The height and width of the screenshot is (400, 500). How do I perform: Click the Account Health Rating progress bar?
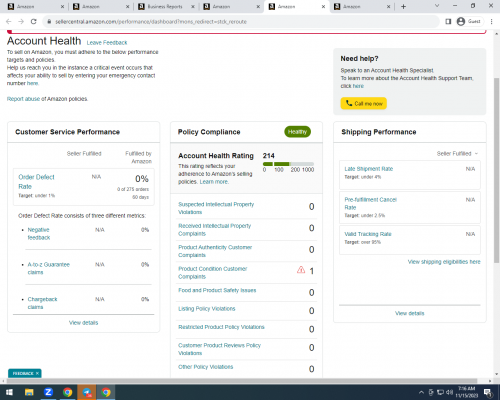pyautogui.click(x=288, y=164)
